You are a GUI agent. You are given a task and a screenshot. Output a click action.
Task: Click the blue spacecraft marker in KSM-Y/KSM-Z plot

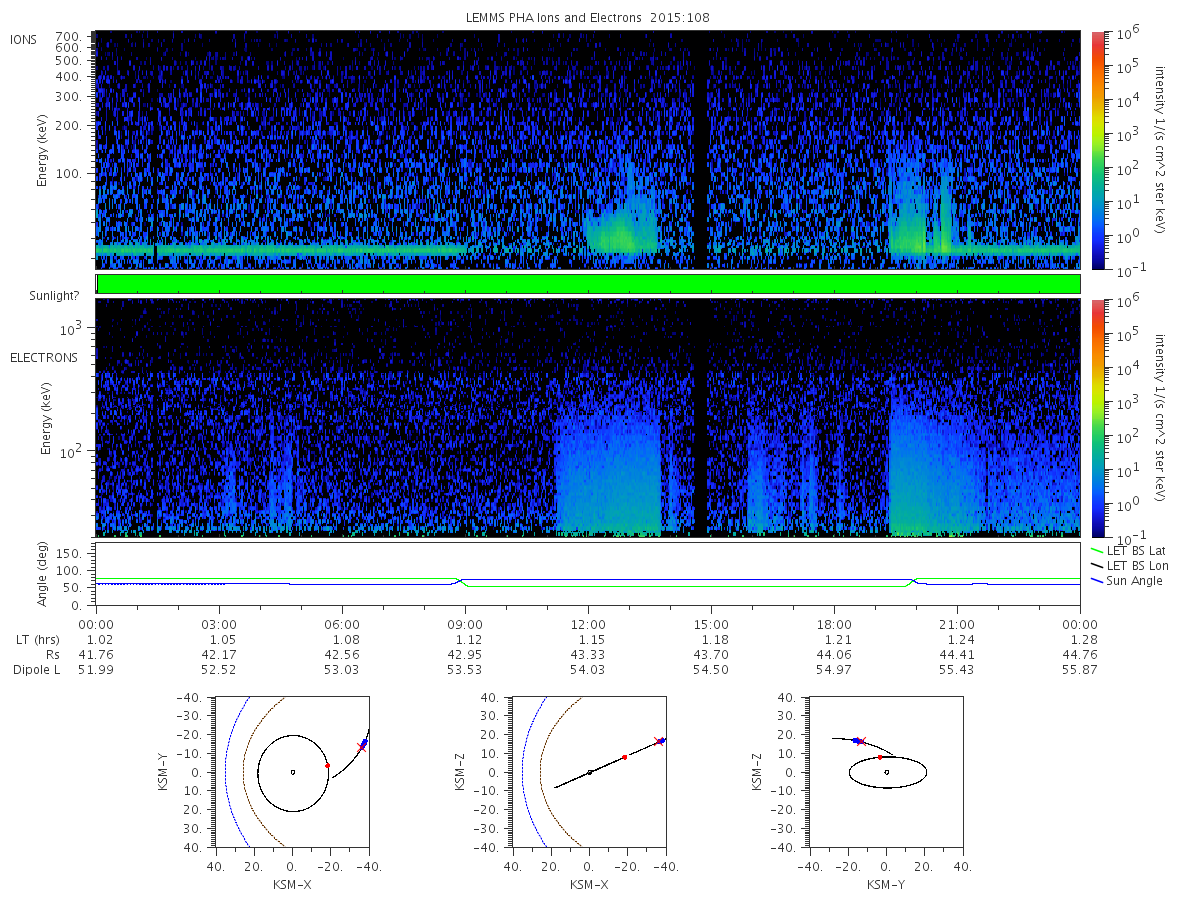855,740
